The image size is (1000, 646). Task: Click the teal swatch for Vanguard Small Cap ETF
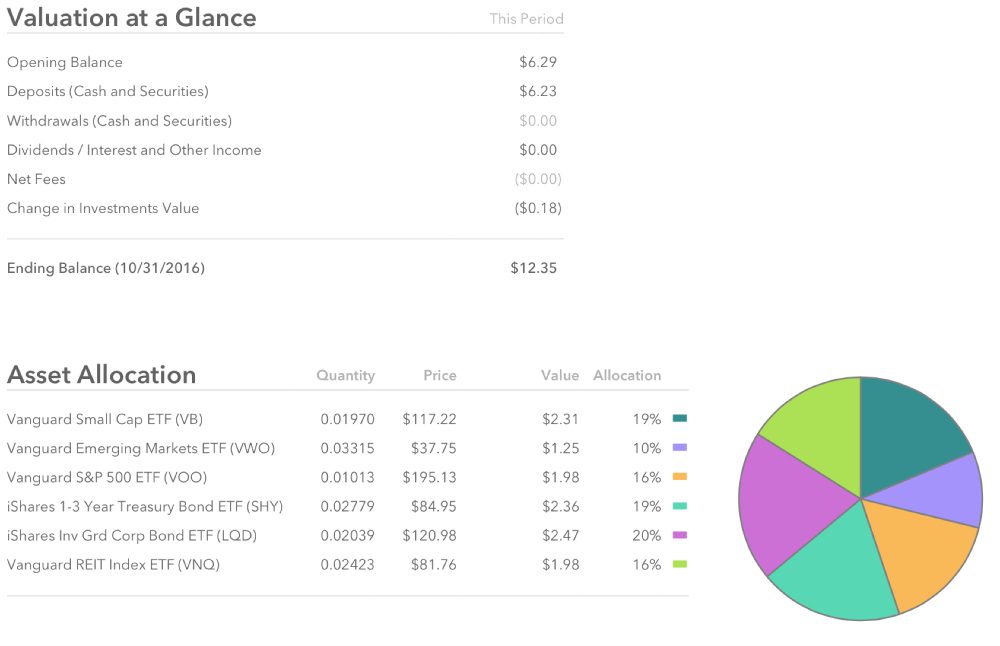[680, 419]
